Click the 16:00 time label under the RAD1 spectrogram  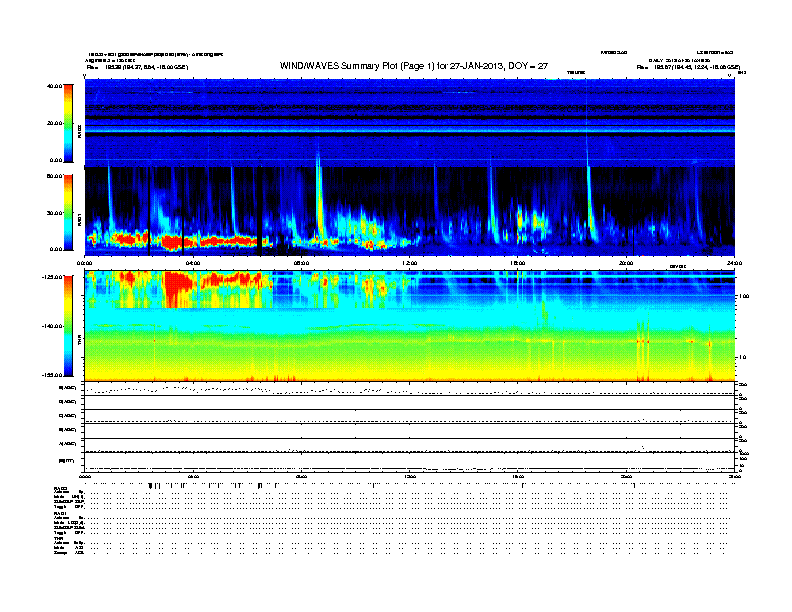click(x=518, y=263)
